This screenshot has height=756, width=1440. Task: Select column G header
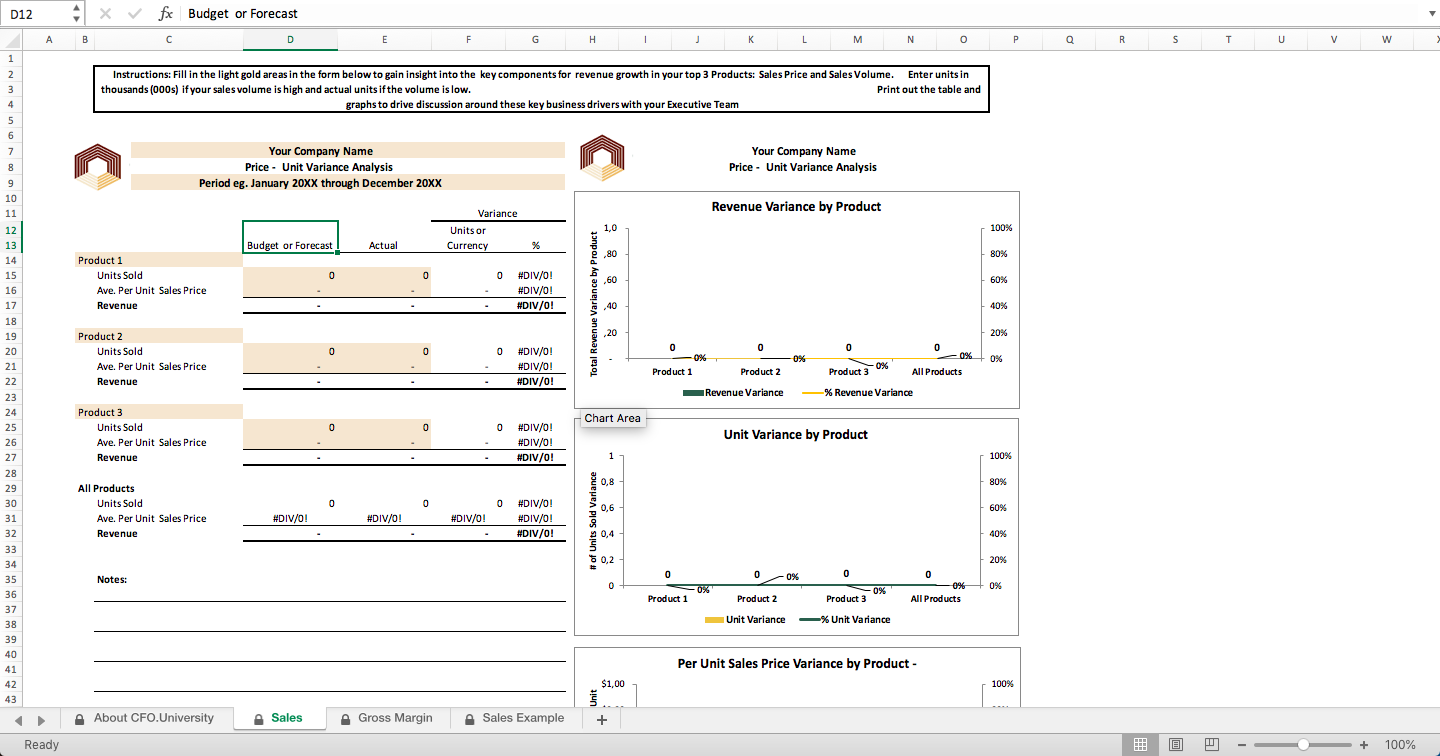tap(536, 40)
